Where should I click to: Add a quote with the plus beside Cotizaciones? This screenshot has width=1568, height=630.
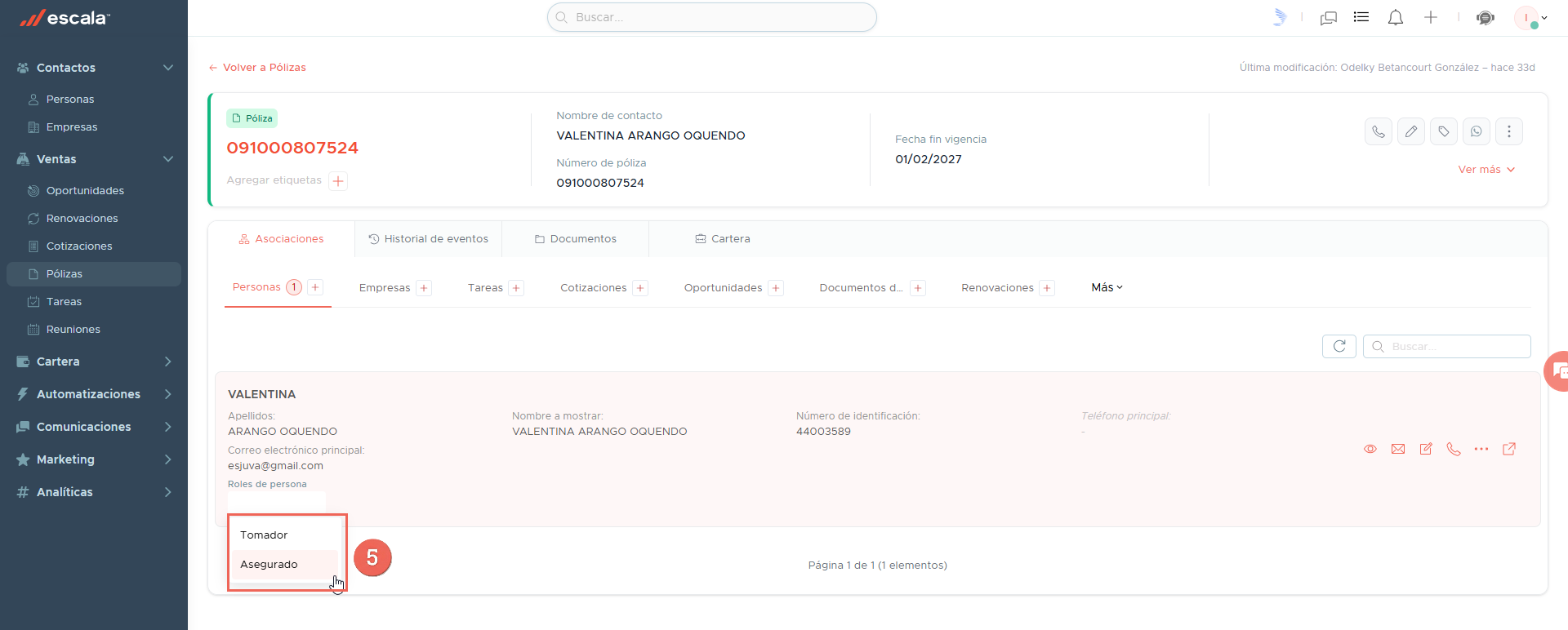coord(640,288)
